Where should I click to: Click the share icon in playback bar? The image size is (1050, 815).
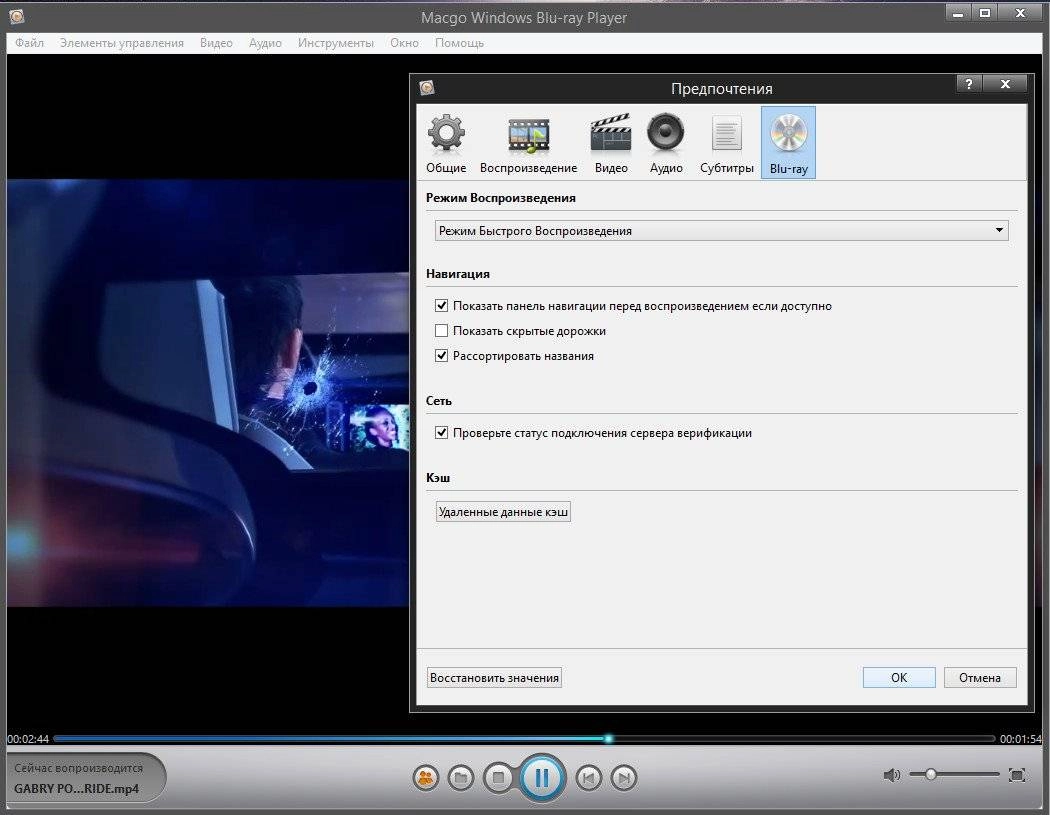[425, 778]
